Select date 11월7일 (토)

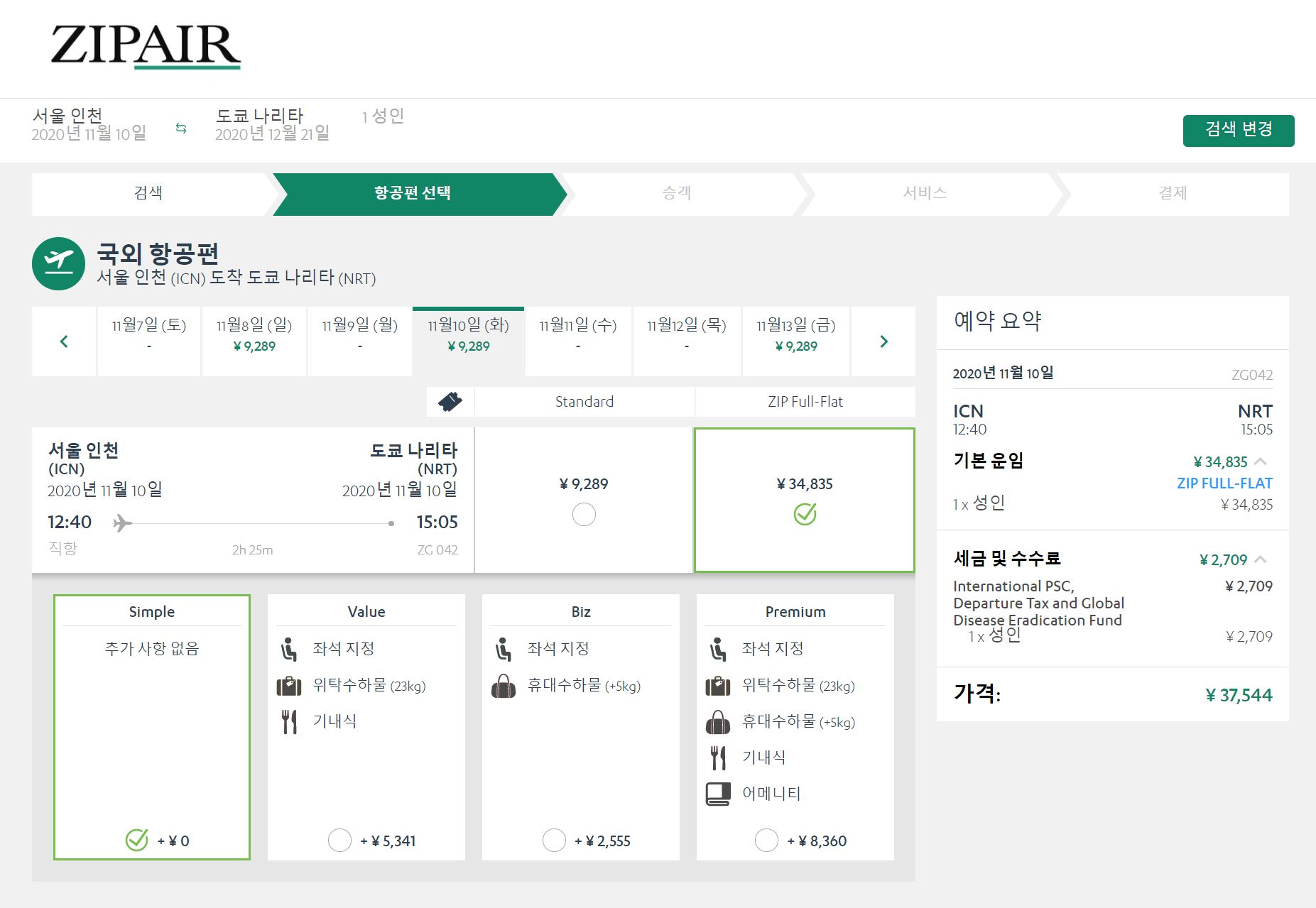click(149, 341)
